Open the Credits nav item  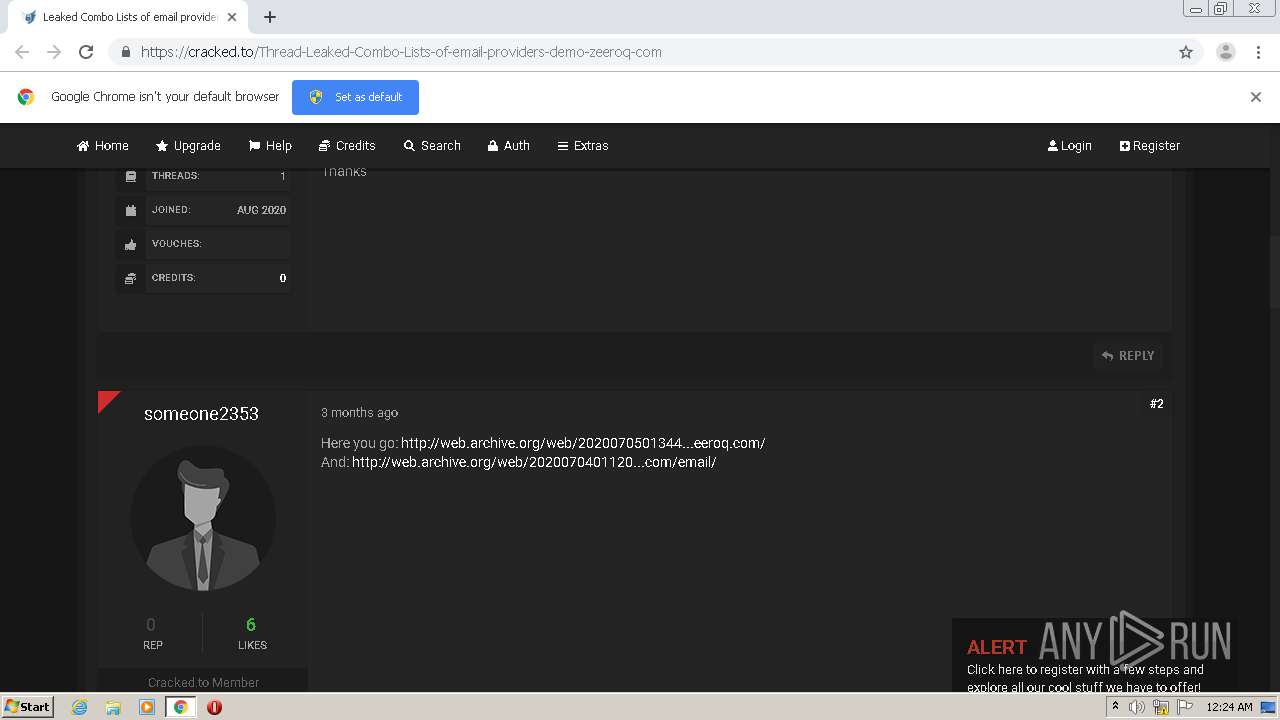[x=347, y=145]
